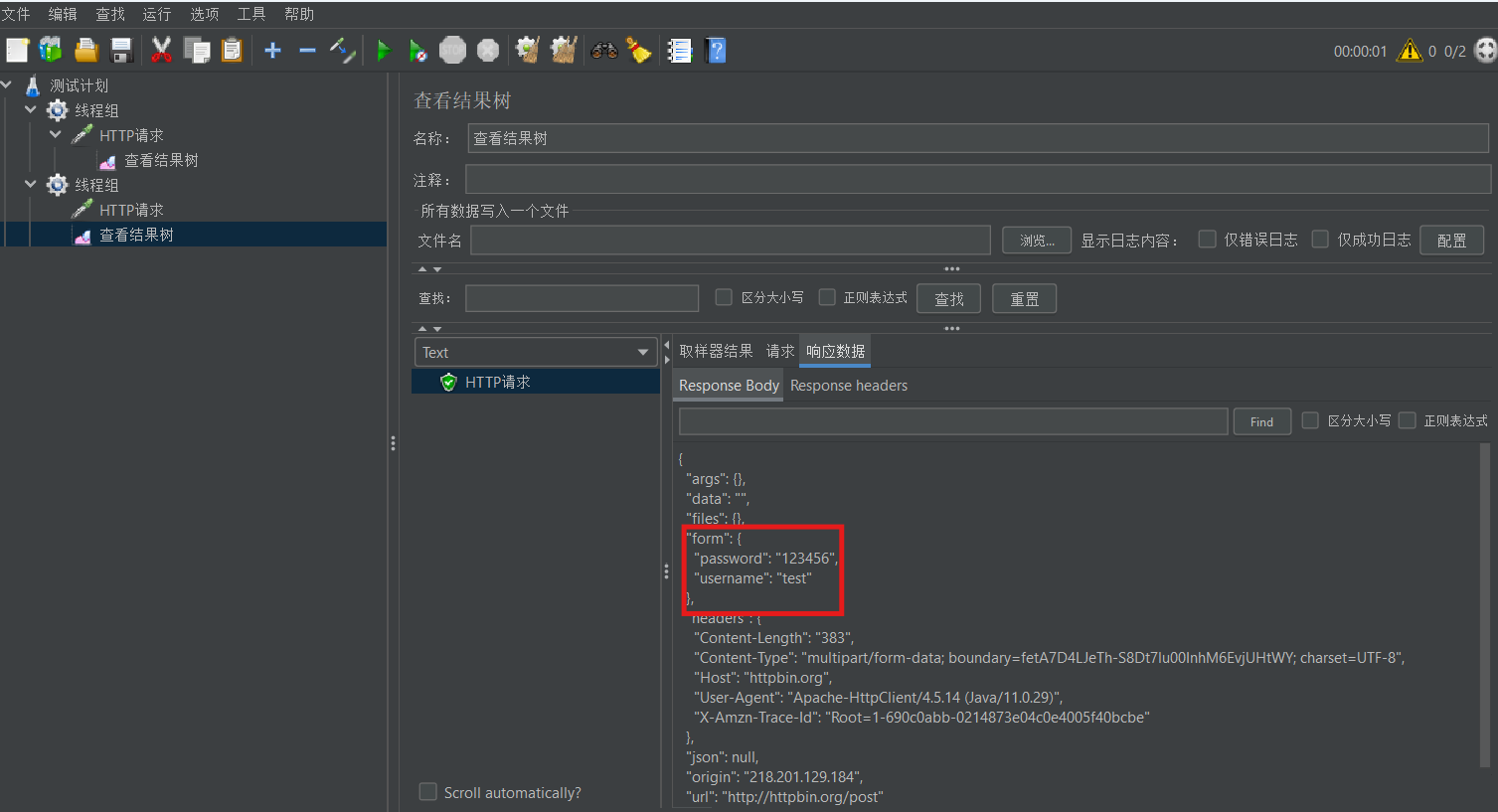This screenshot has width=1498, height=812.
Task: Open the Text renderer dropdown
Action: [536, 352]
